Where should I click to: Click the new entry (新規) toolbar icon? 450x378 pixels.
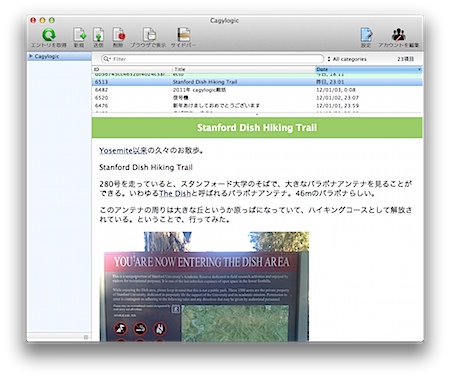[79, 35]
